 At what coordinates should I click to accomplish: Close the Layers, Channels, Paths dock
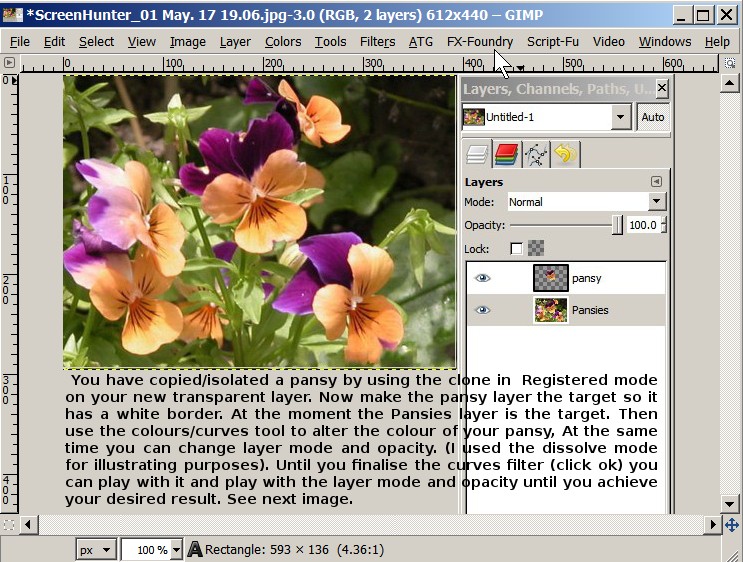click(661, 88)
